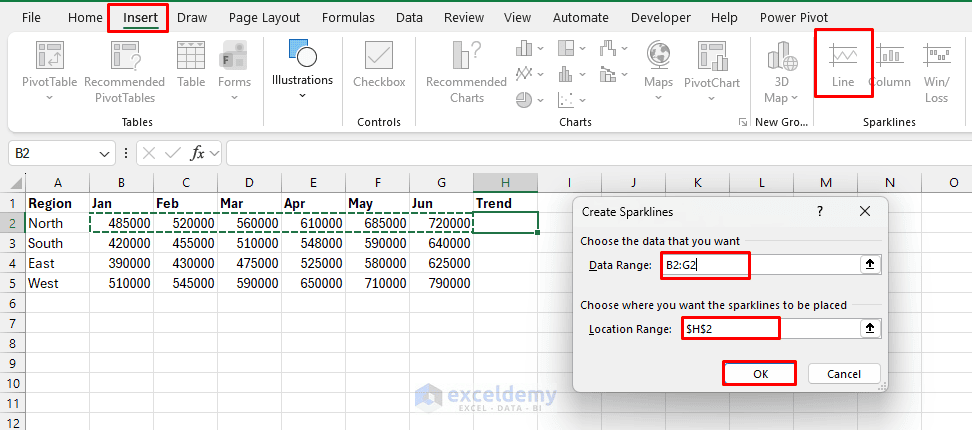Select the empty Trend cell H2
972x430 pixels.
505,223
